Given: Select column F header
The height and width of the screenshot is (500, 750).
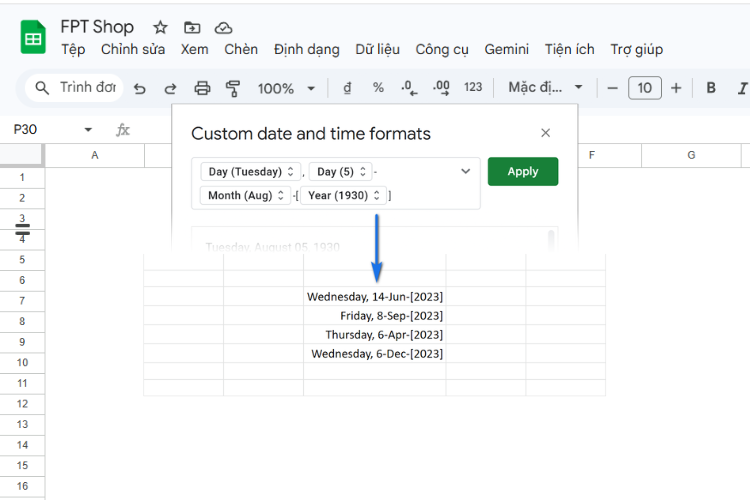Looking at the screenshot, I should click(x=592, y=156).
